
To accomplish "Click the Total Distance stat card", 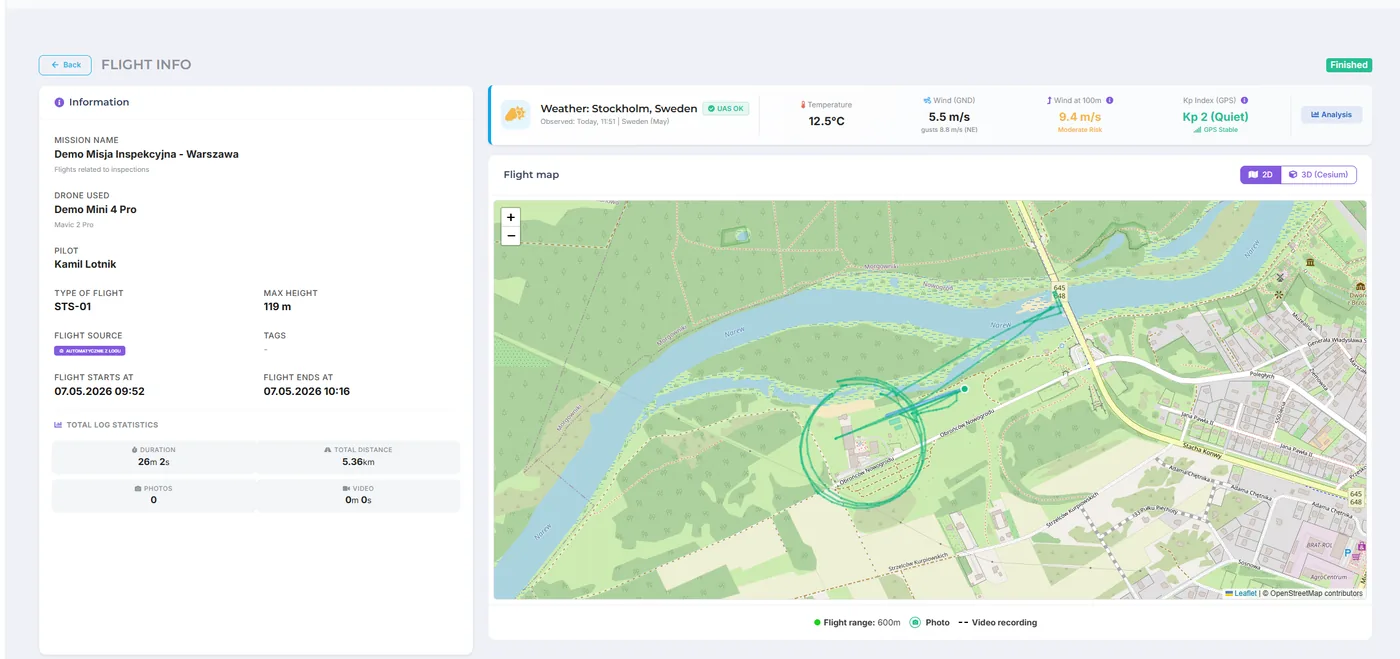I will tap(358, 457).
